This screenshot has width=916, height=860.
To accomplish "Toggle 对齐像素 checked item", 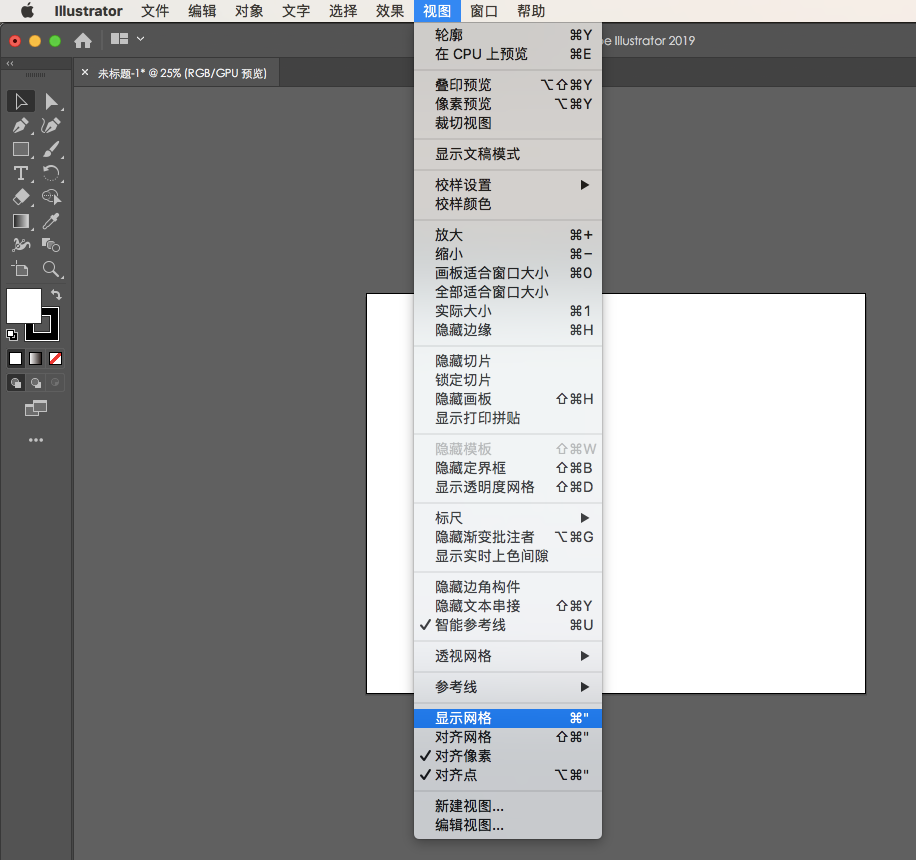I will point(508,756).
